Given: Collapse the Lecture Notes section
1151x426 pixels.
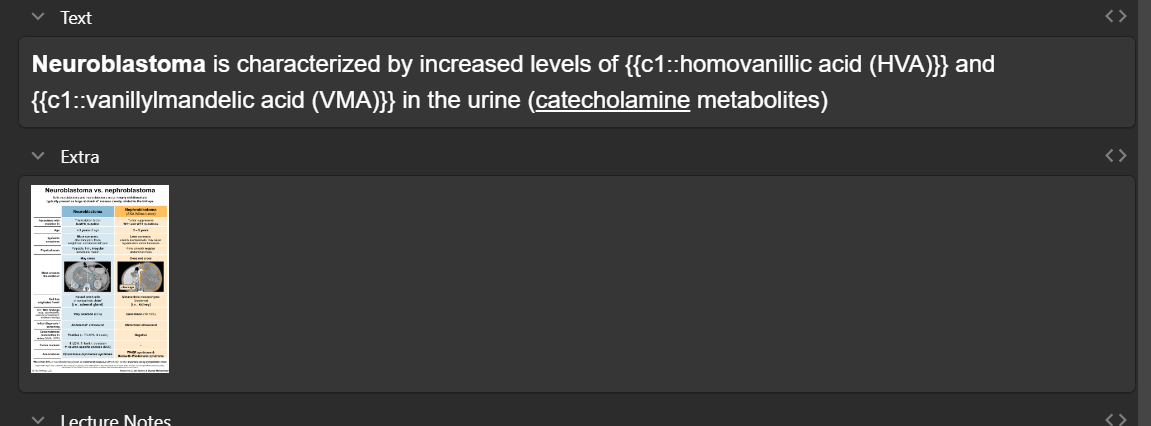Looking at the screenshot, I should [38, 420].
